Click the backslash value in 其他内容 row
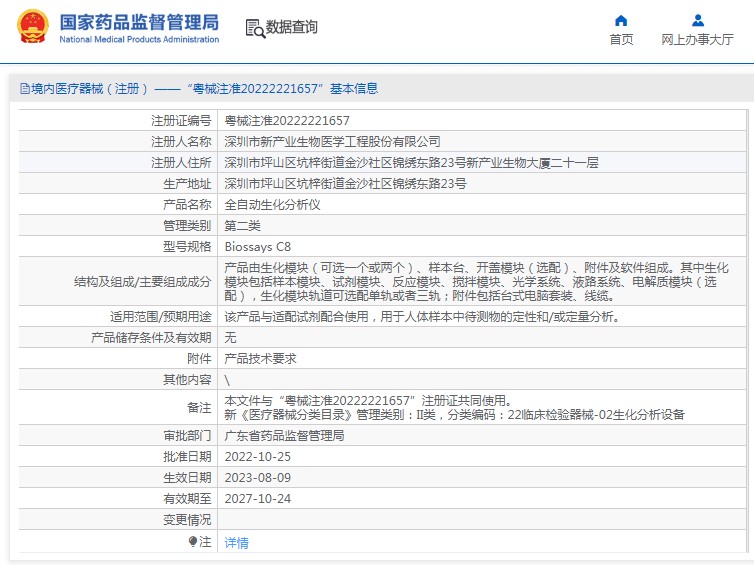 pos(227,380)
